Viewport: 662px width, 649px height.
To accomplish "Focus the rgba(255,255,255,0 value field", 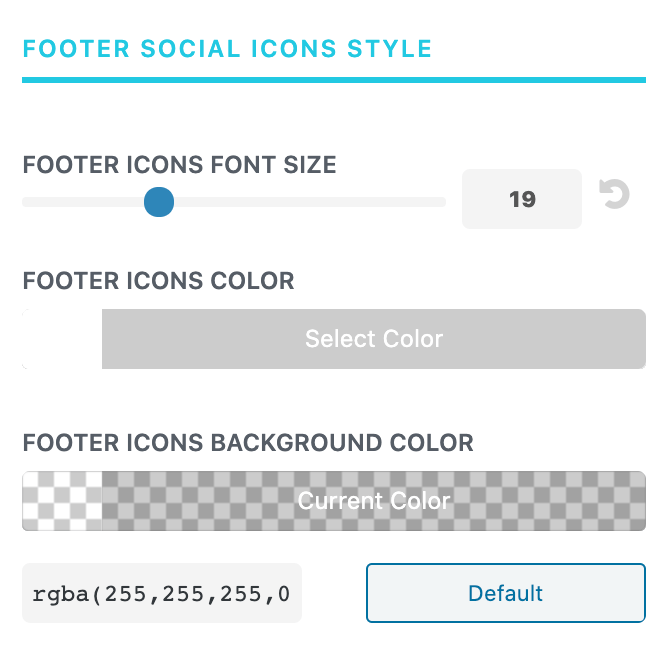I will pyautogui.click(x=162, y=593).
